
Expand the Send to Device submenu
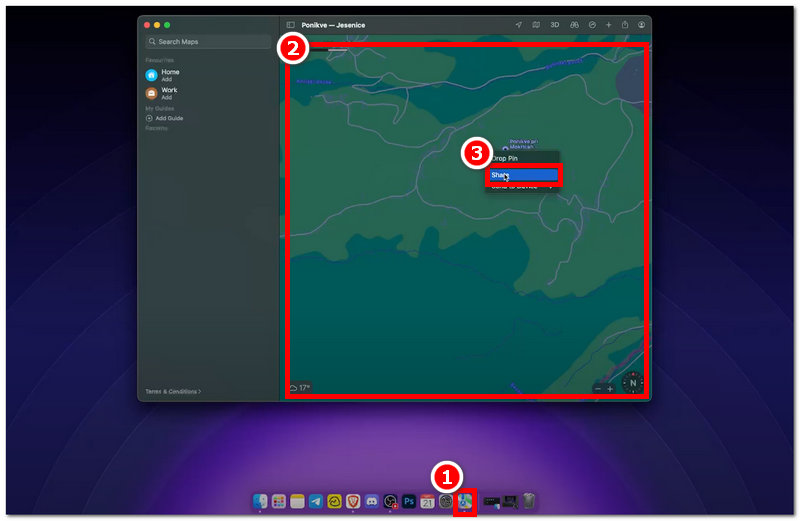click(522, 187)
